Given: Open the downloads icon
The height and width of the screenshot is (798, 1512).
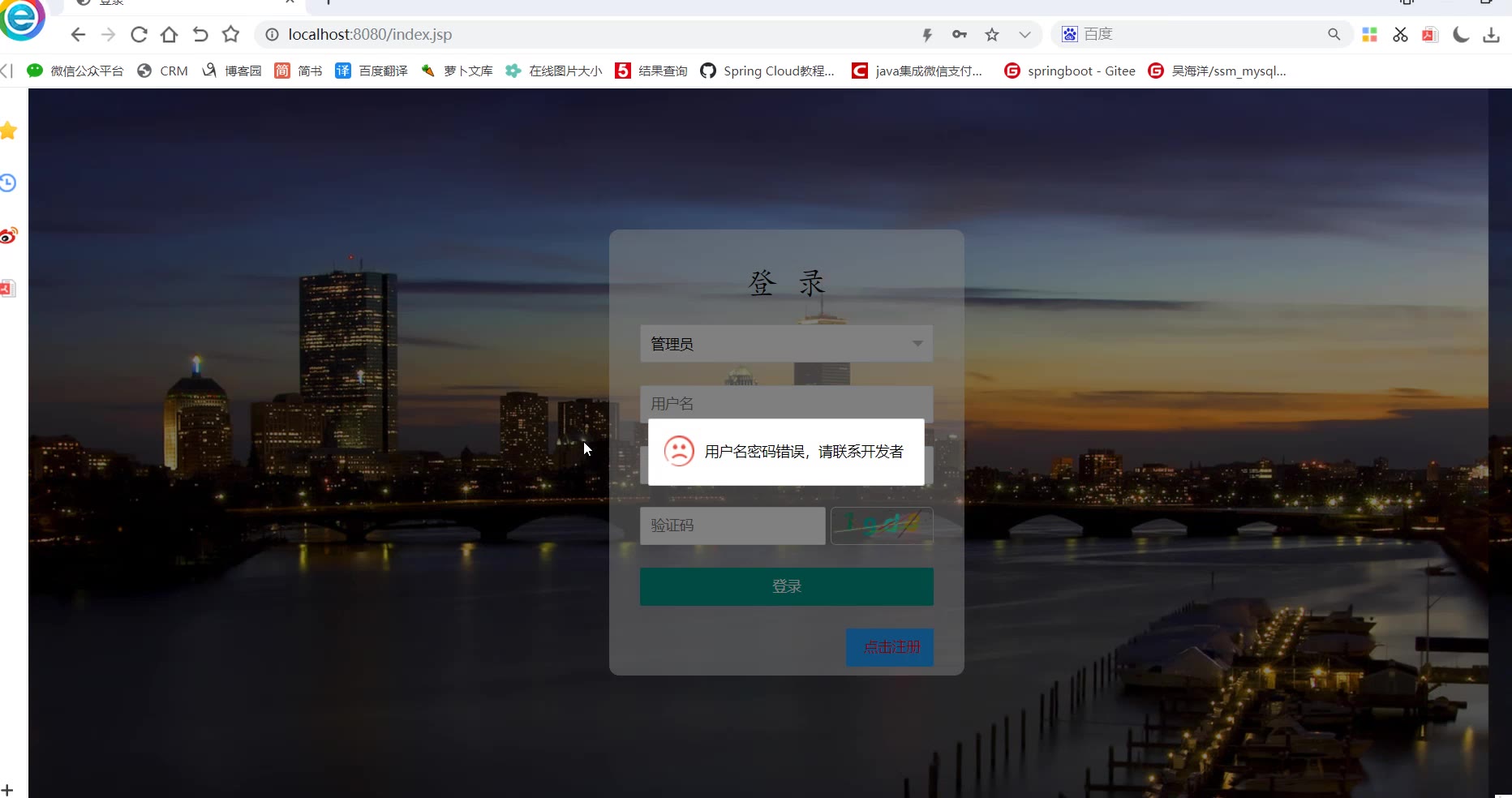Looking at the screenshot, I should pos(1491,34).
